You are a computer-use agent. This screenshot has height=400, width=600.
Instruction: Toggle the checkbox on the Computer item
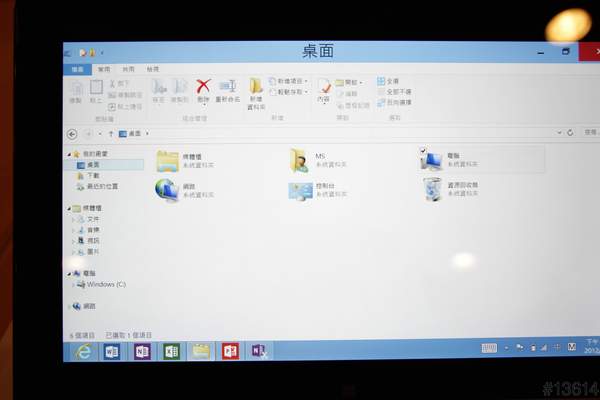pyautogui.click(x=423, y=150)
